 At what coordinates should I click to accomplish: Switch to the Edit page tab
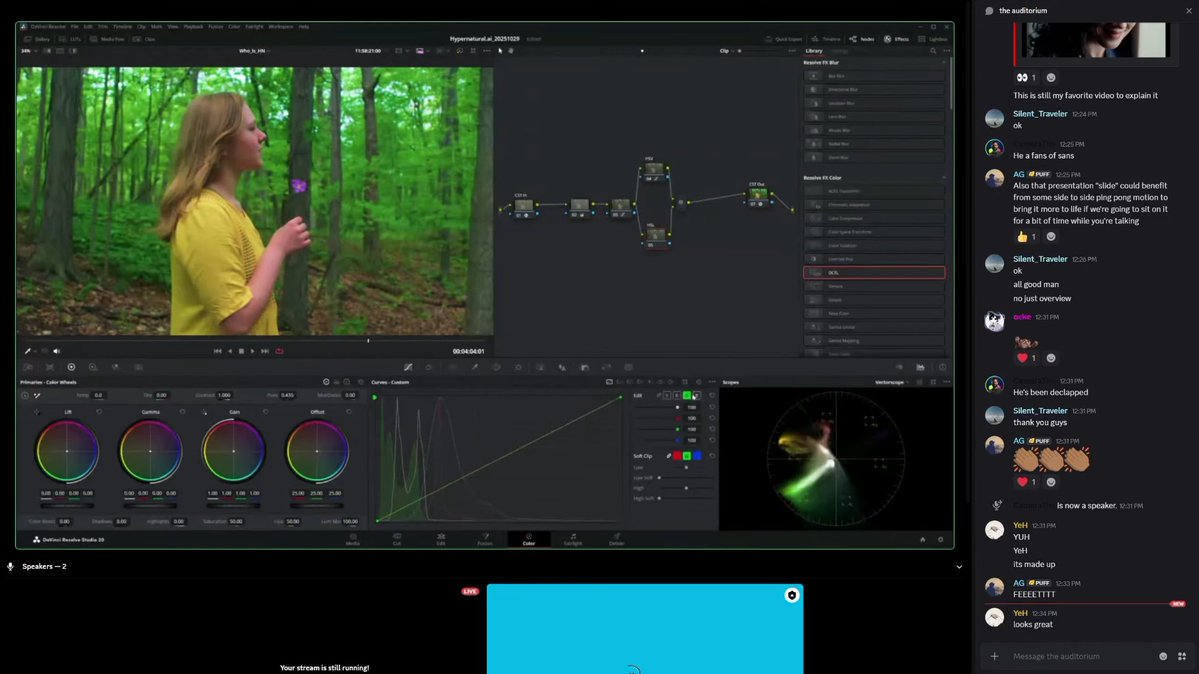coord(440,539)
